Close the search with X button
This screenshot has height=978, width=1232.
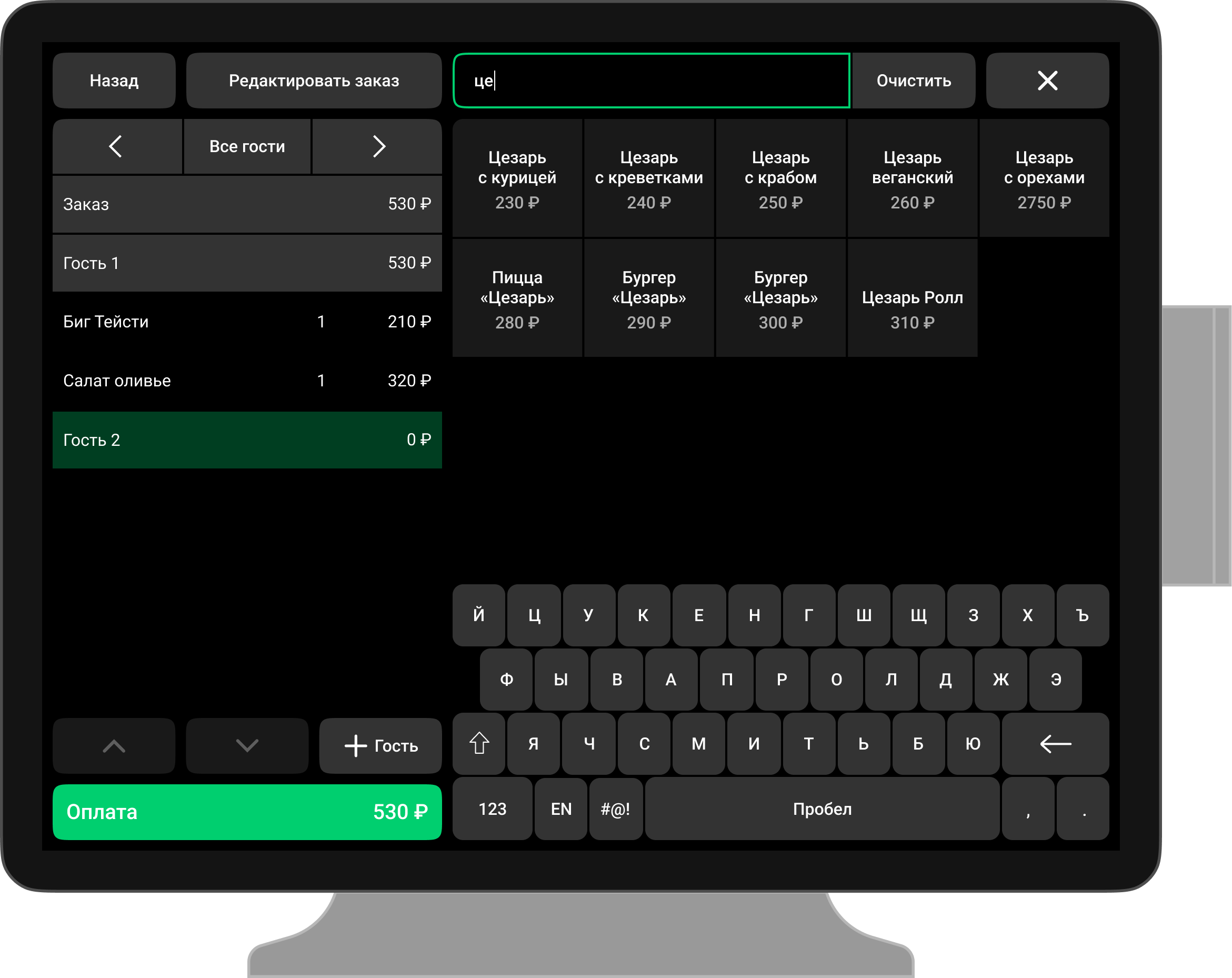click(1047, 81)
